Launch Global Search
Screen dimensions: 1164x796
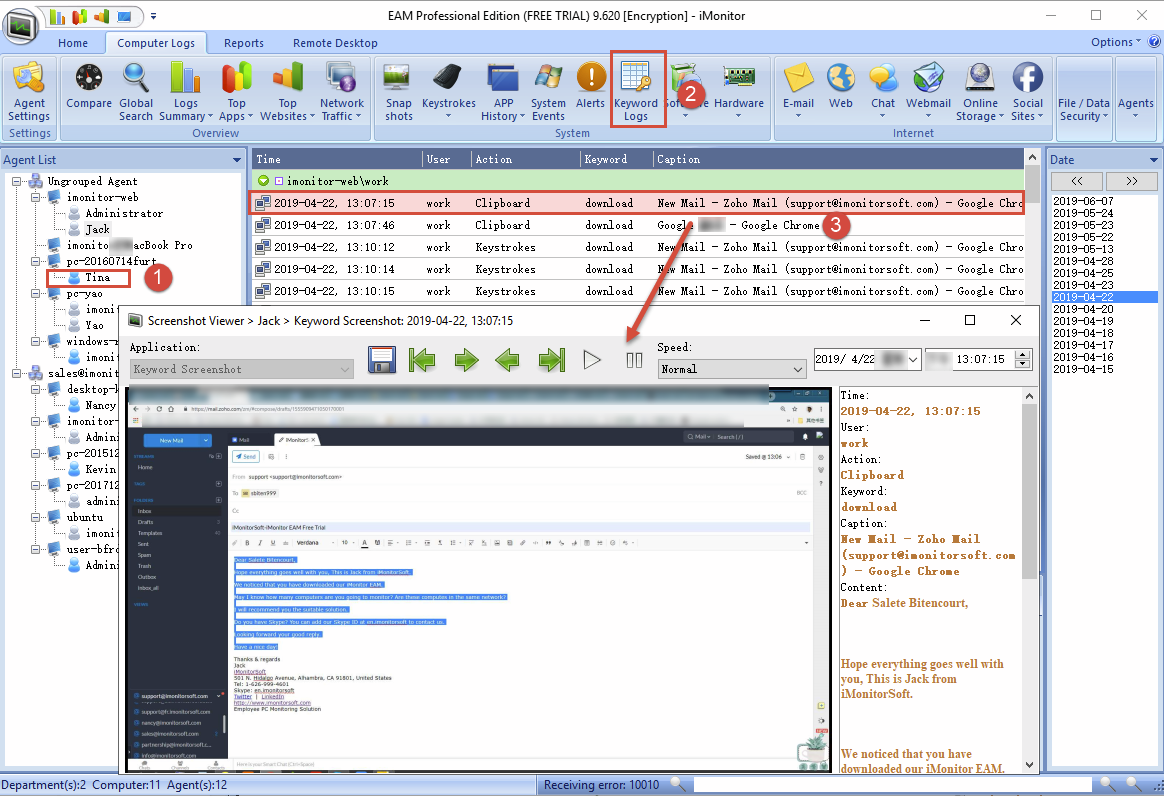[136, 92]
